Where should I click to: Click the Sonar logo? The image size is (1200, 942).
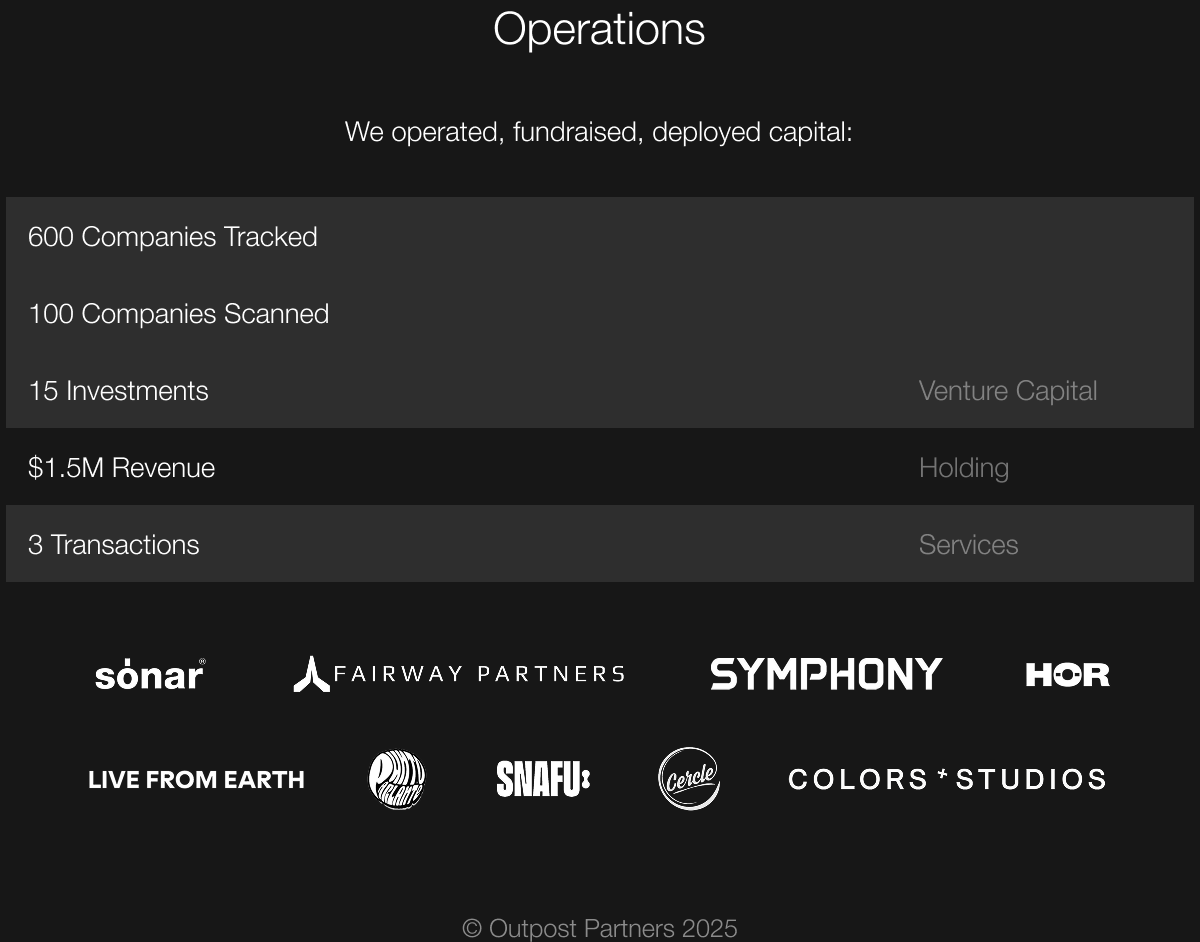tap(150, 675)
